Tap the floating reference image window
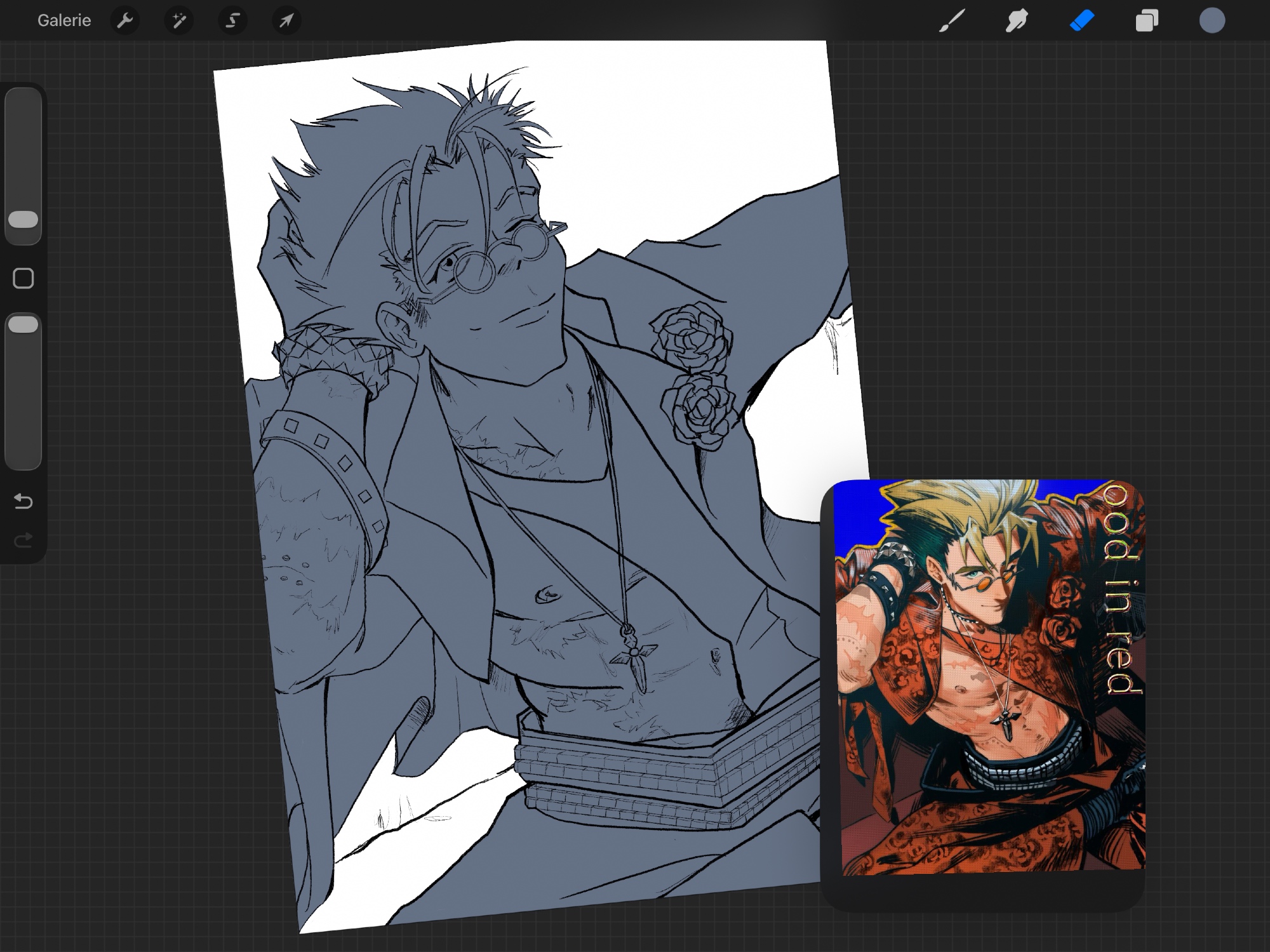This screenshot has height=952, width=1270. point(991,676)
